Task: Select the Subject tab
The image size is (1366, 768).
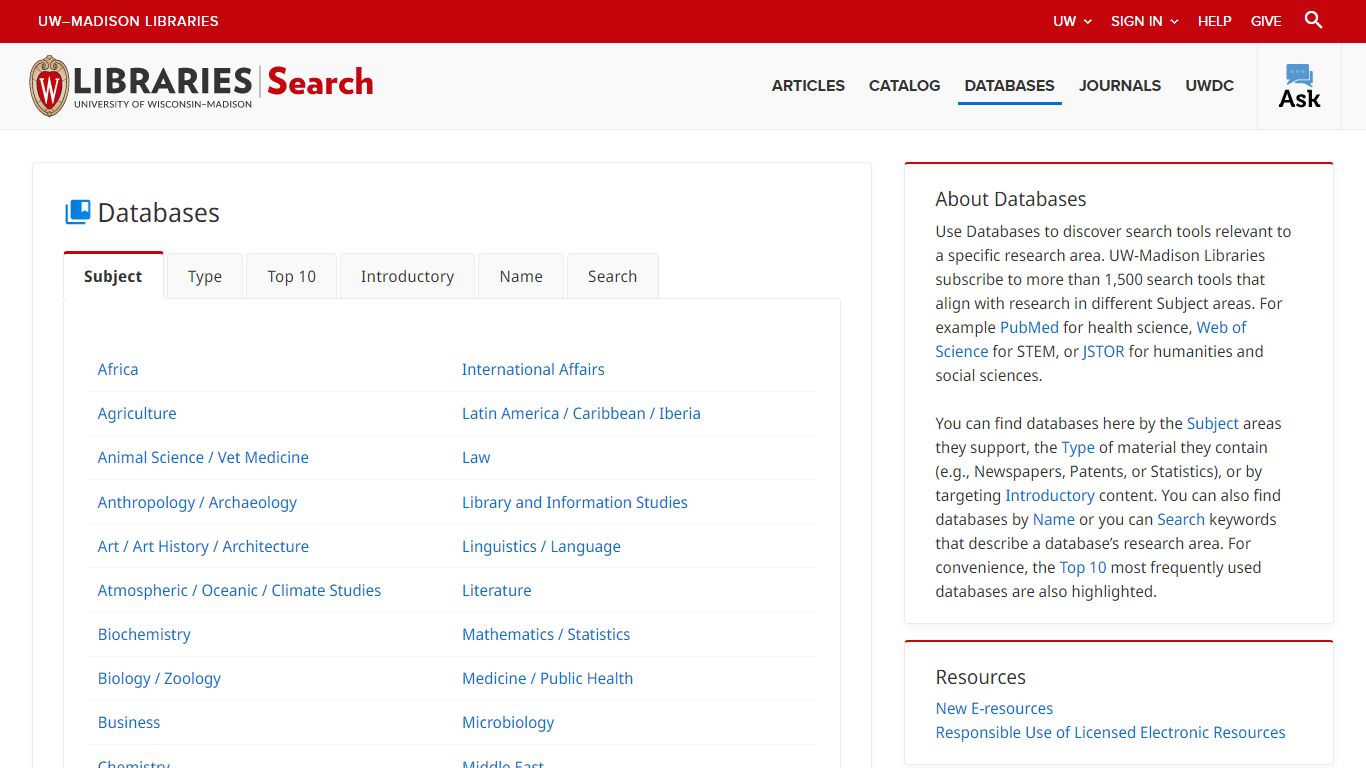Action: [x=113, y=276]
